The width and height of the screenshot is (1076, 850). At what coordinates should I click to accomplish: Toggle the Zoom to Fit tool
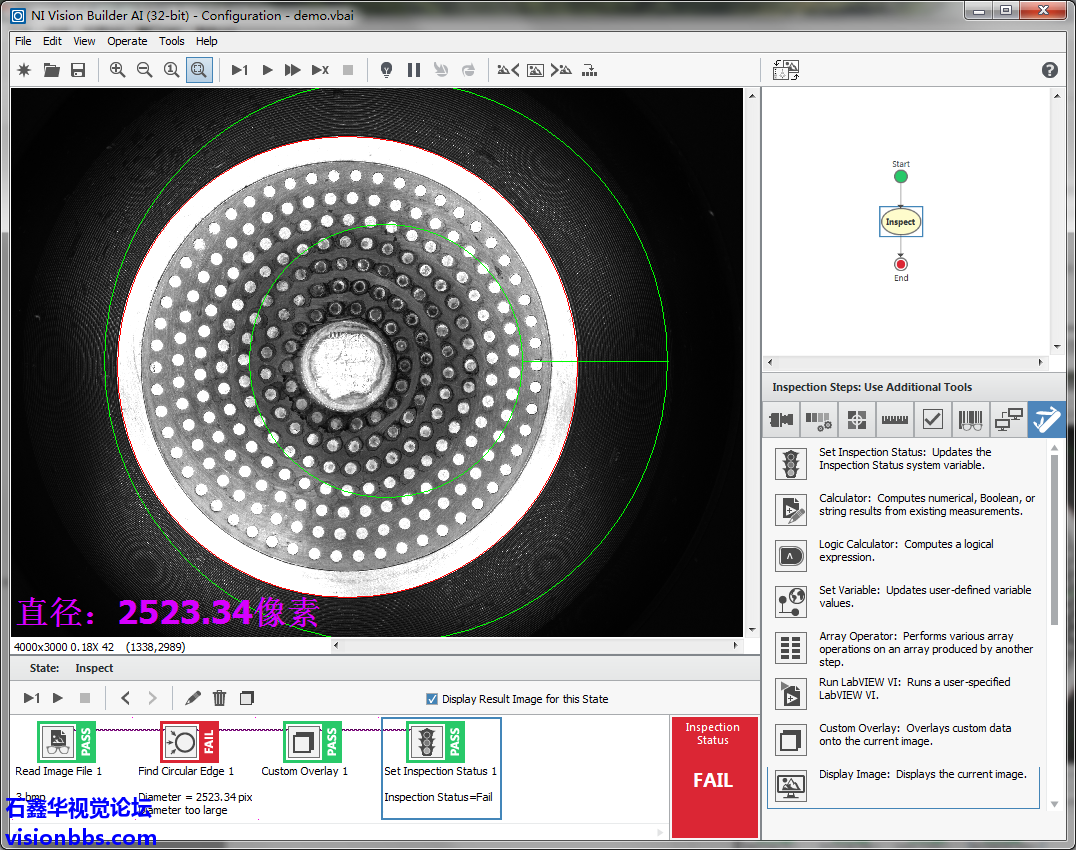(199, 70)
